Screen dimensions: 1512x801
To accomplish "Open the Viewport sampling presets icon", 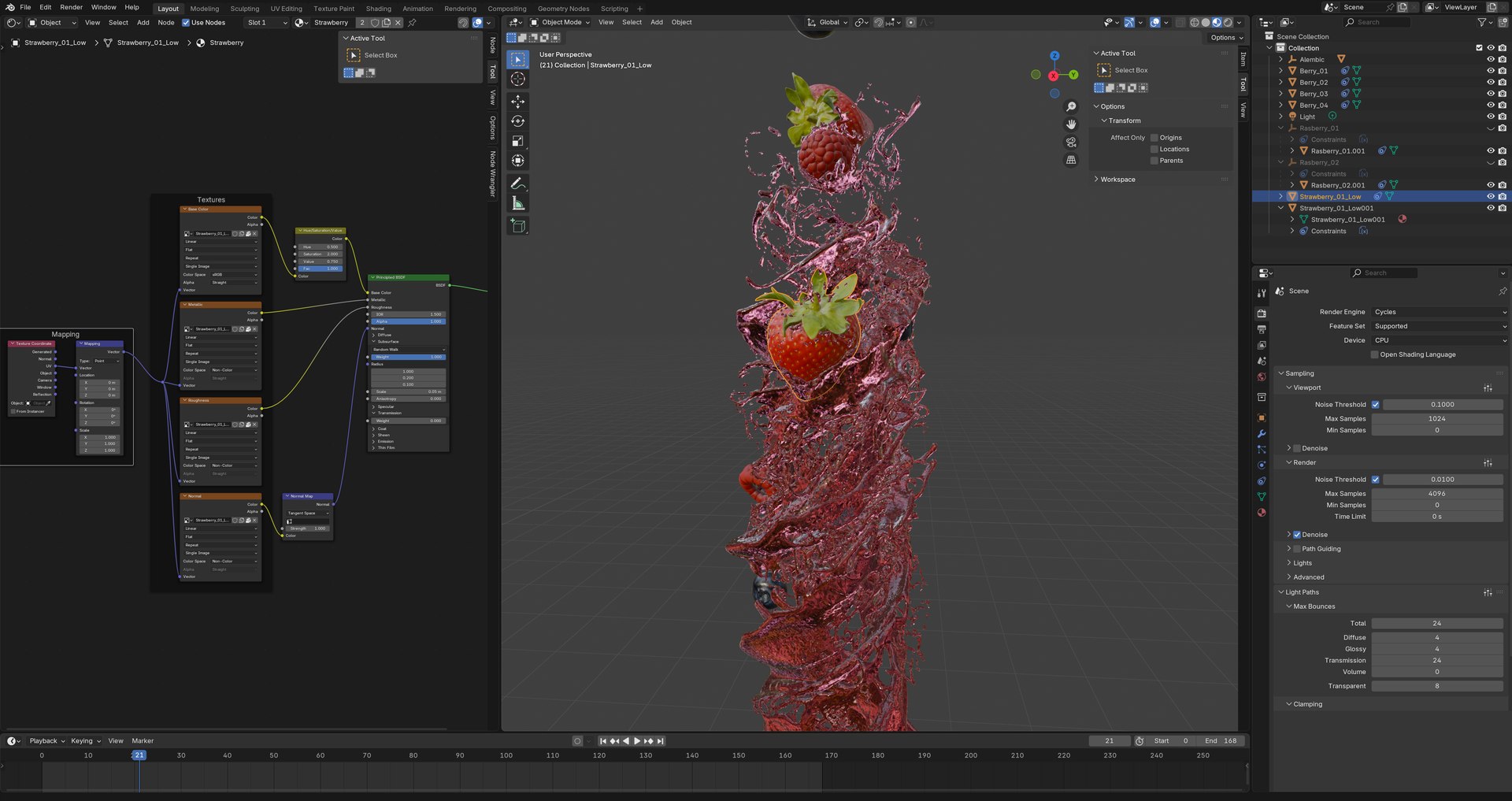I will (x=1488, y=388).
